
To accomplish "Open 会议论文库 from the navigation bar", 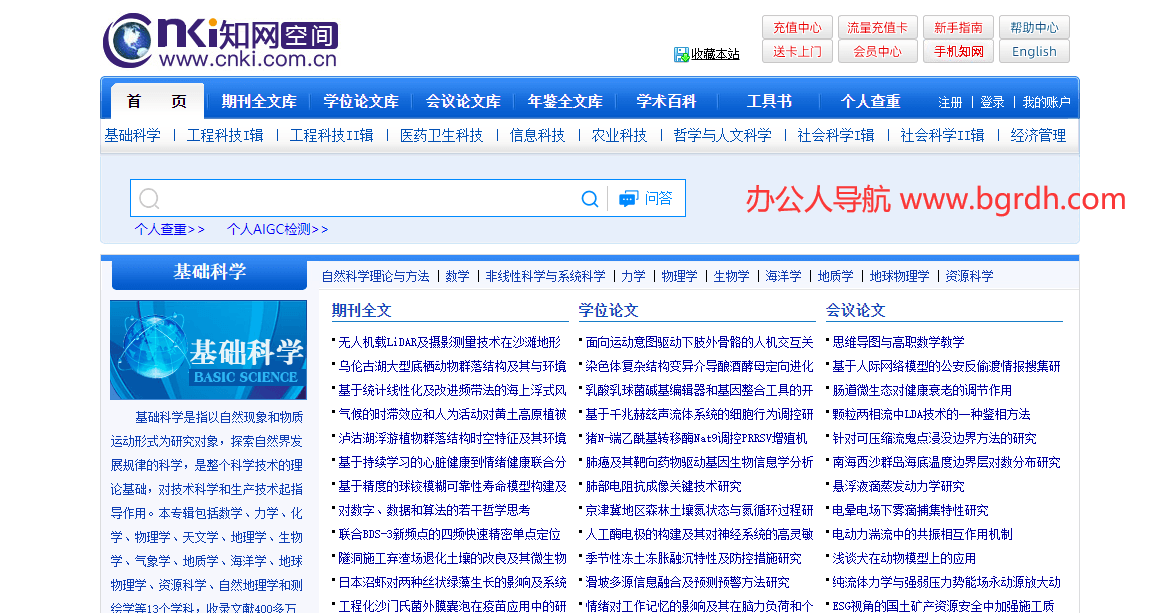I will [x=462, y=101].
